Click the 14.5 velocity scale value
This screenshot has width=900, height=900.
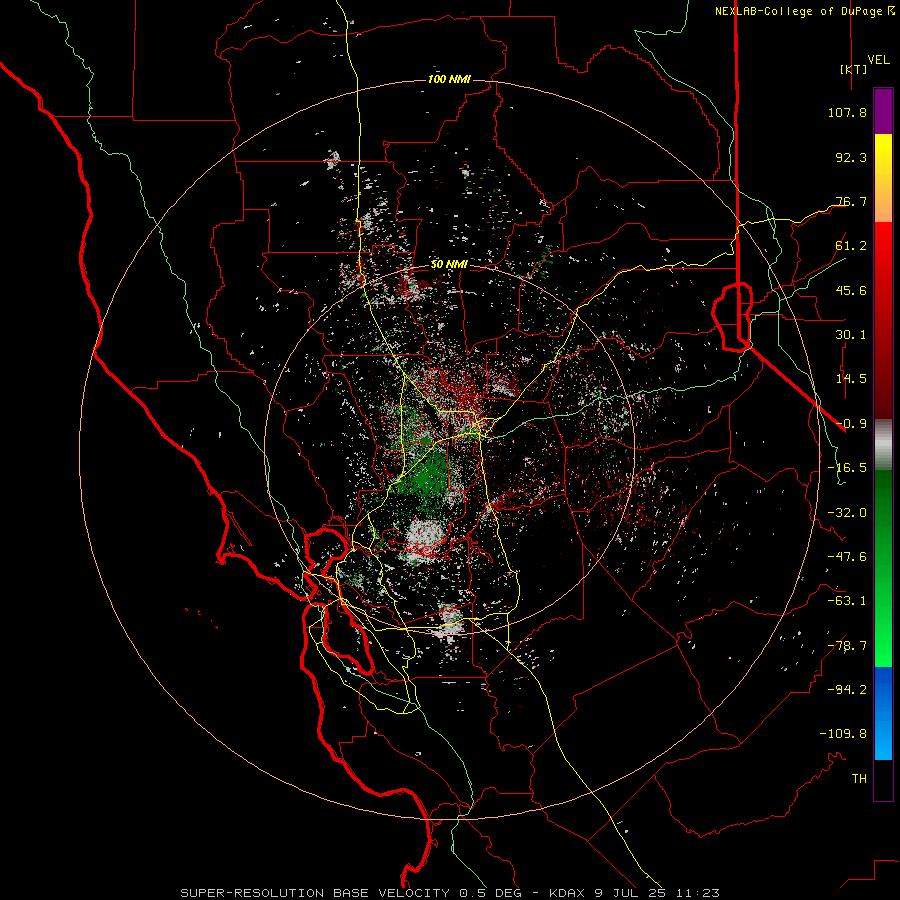point(851,379)
